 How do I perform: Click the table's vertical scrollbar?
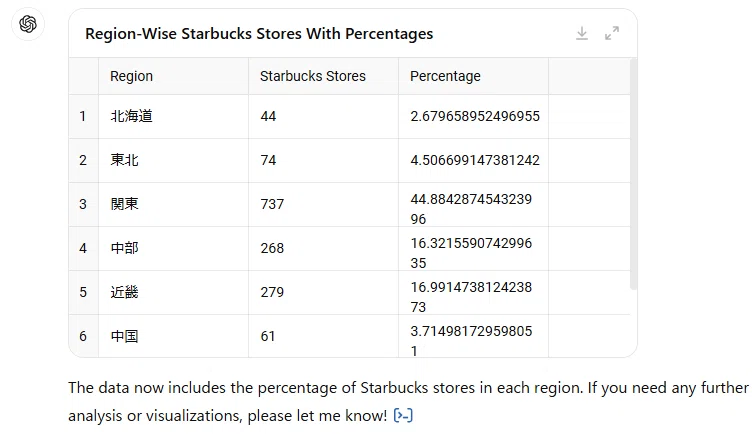coord(633,174)
